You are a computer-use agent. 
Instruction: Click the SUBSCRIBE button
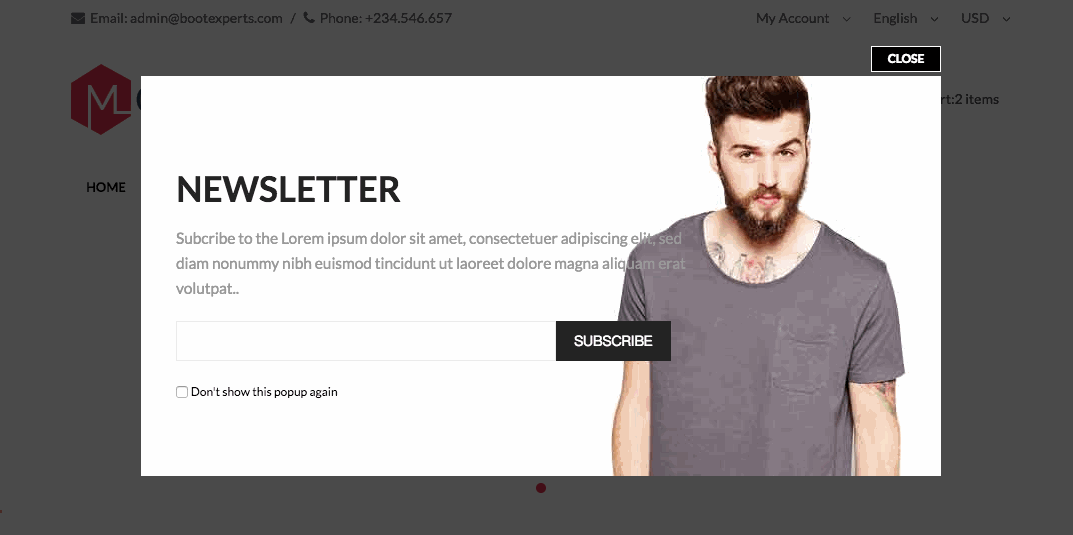613,341
